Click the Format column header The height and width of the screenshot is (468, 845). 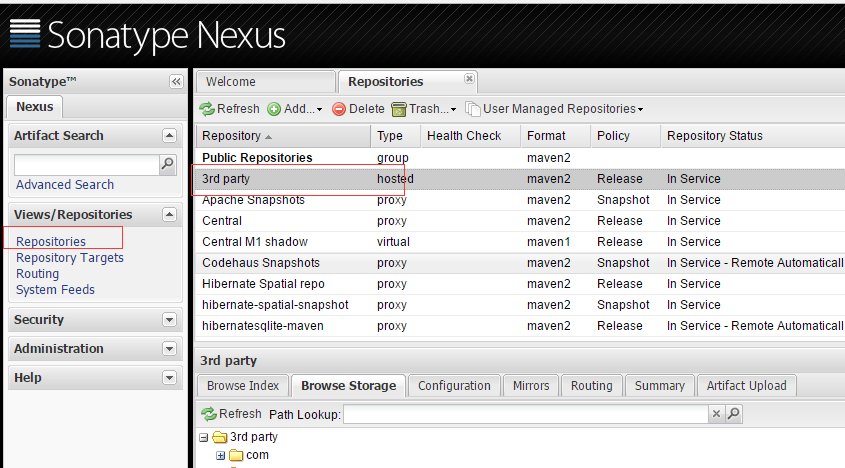coord(556,136)
